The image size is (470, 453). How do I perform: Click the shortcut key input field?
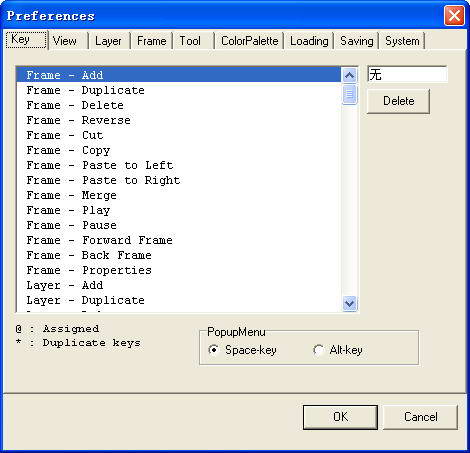point(407,74)
